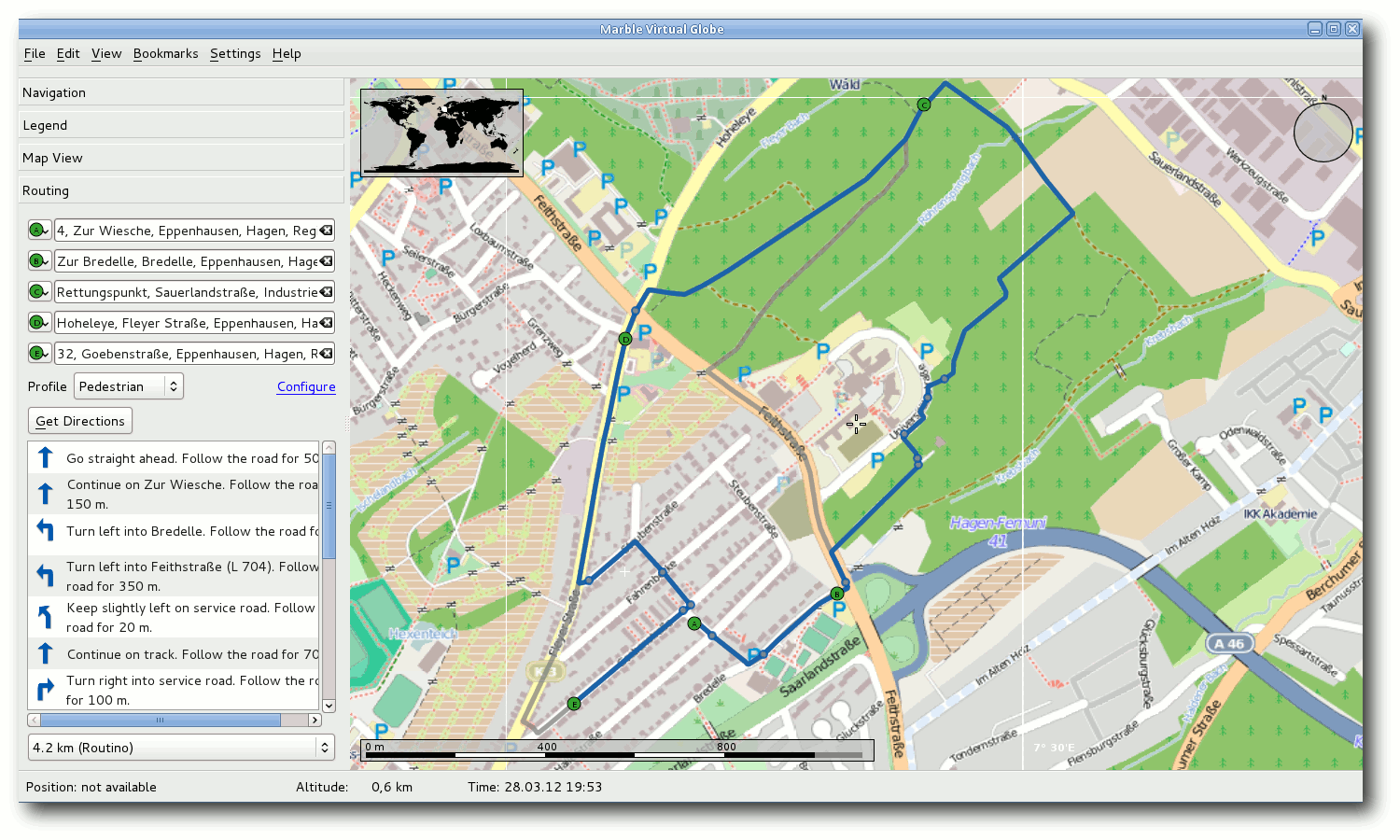
Task: Clear the Zur Bredelle address field
Action: (326, 261)
